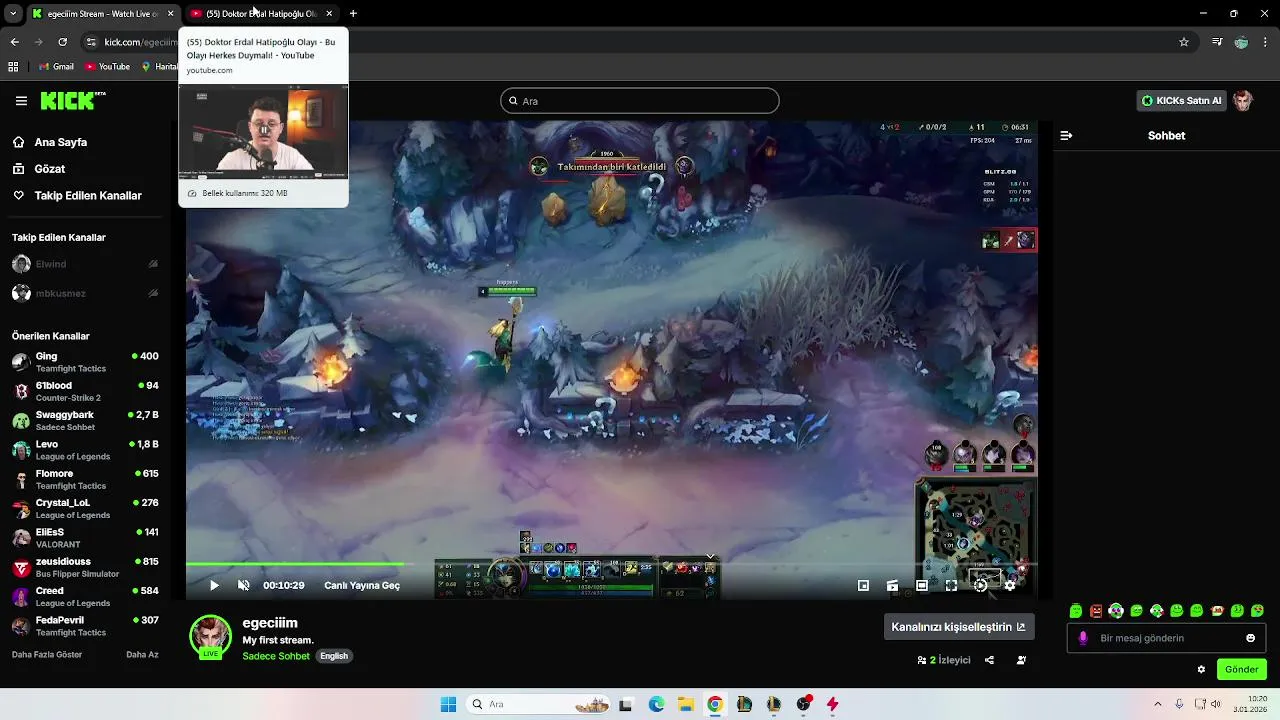Viewport: 1280px width, 720px height.
Task: Open EliEsS VALORANT channel
Action: [85, 538]
